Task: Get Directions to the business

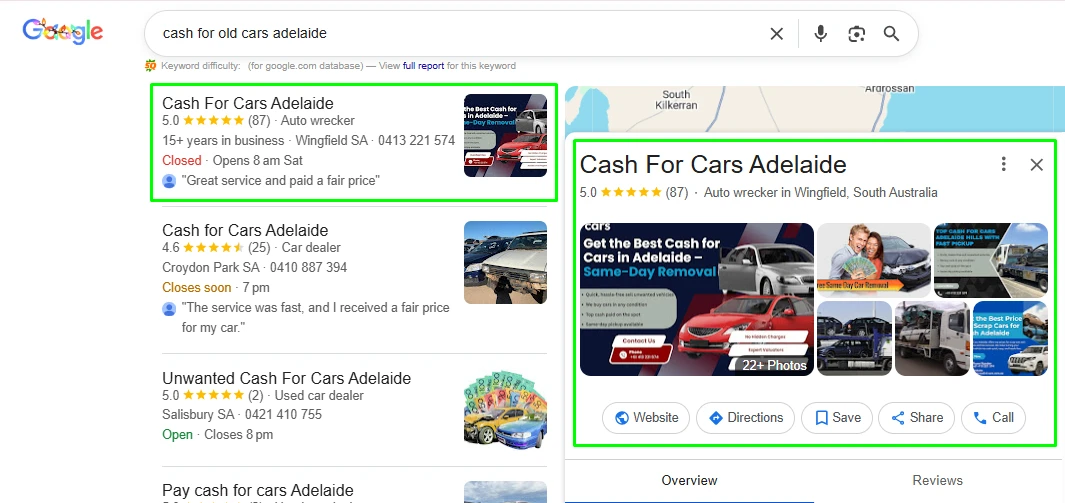Action: 745,418
